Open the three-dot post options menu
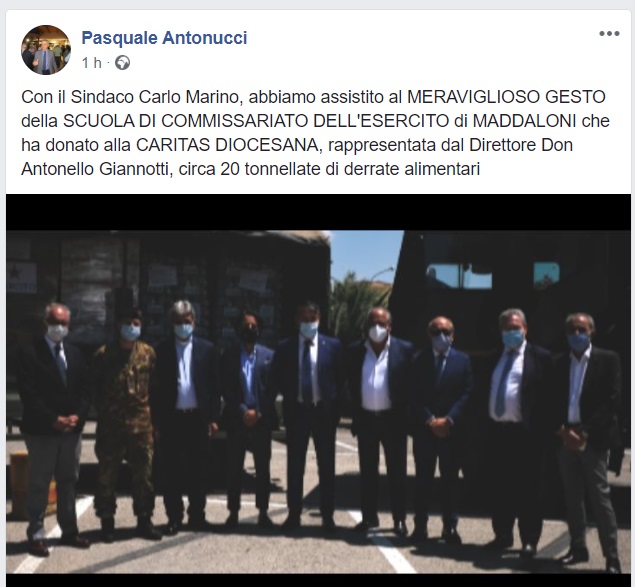 click(609, 34)
